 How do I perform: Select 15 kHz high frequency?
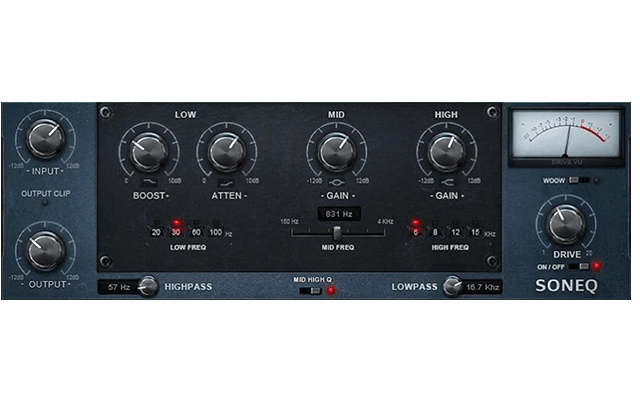[475, 232]
